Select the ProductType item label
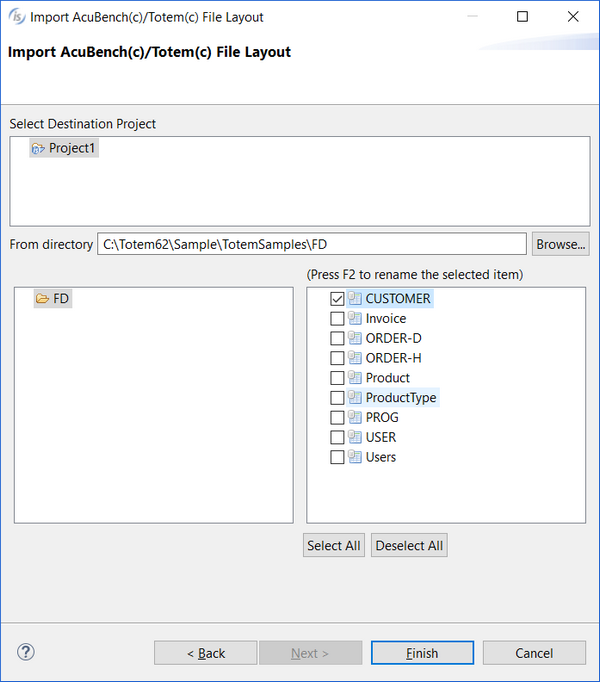600x682 pixels. (x=401, y=398)
